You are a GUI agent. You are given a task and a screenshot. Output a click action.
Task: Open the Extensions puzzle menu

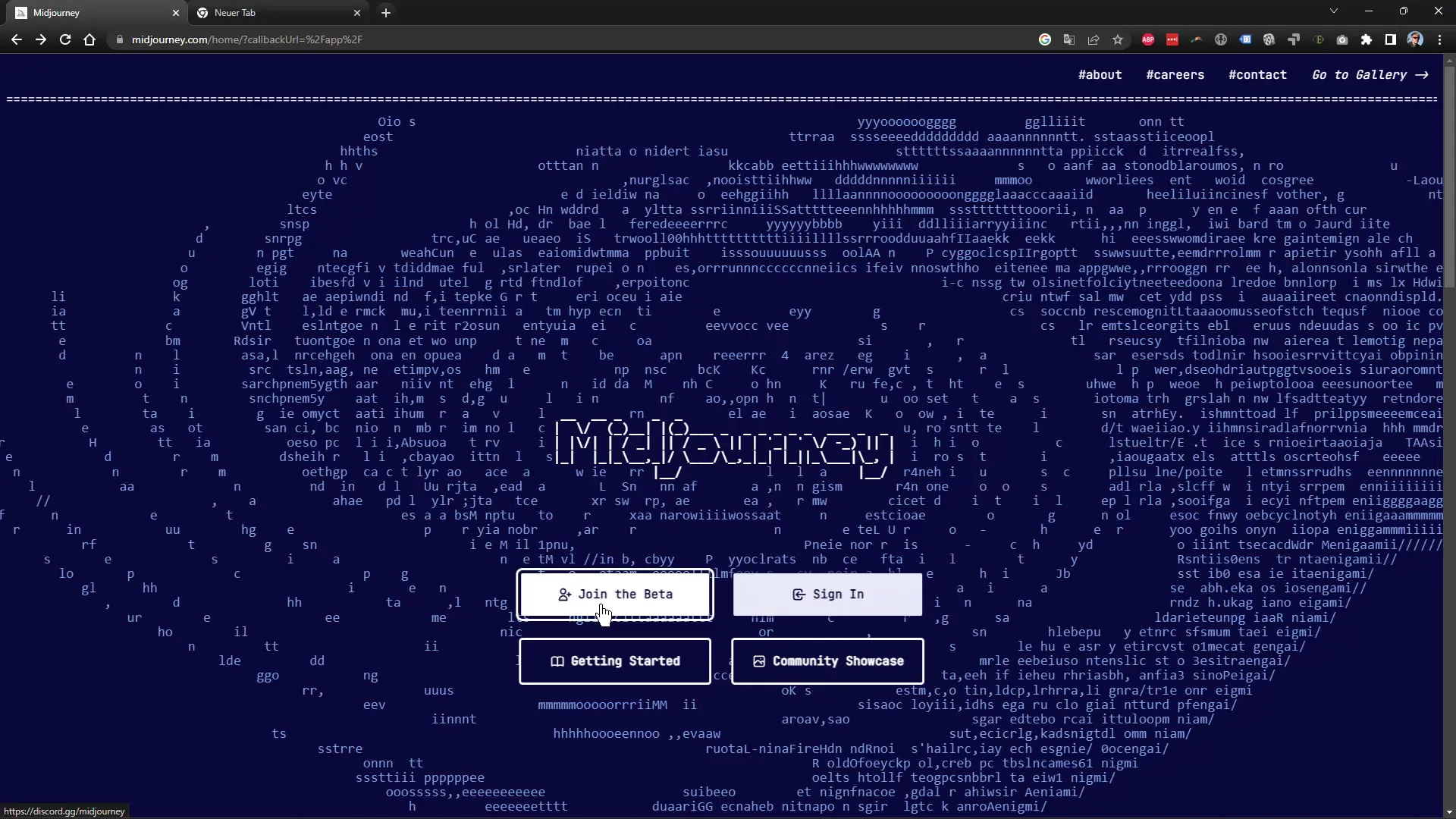click(x=1367, y=39)
